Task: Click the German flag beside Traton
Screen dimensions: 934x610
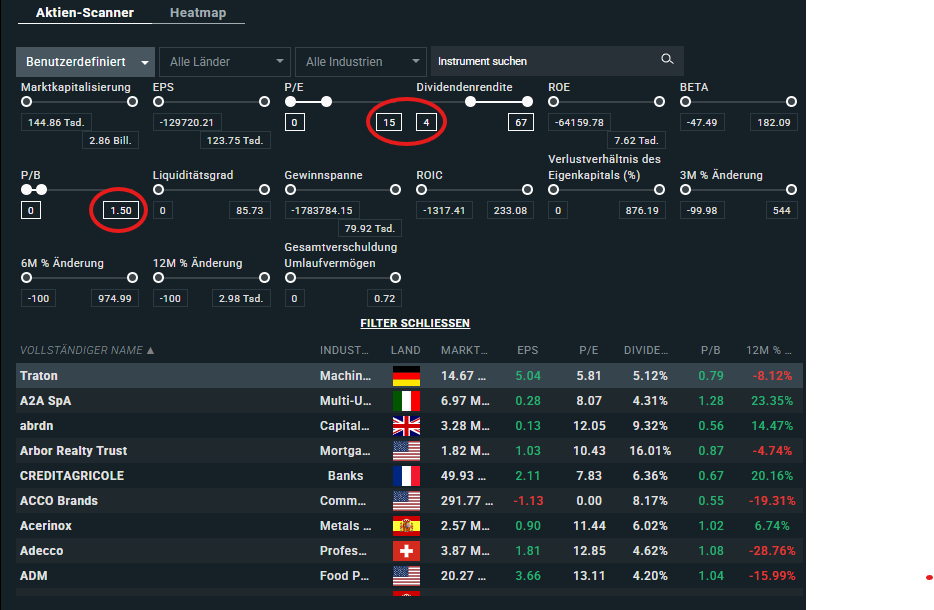Action: [406, 375]
